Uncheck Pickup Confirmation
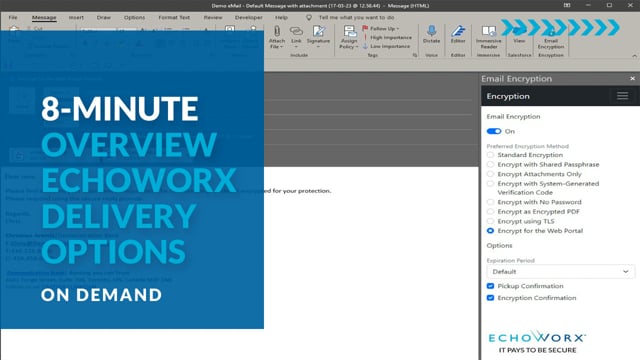The height and width of the screenshot is (360, 640). [491, 286]
